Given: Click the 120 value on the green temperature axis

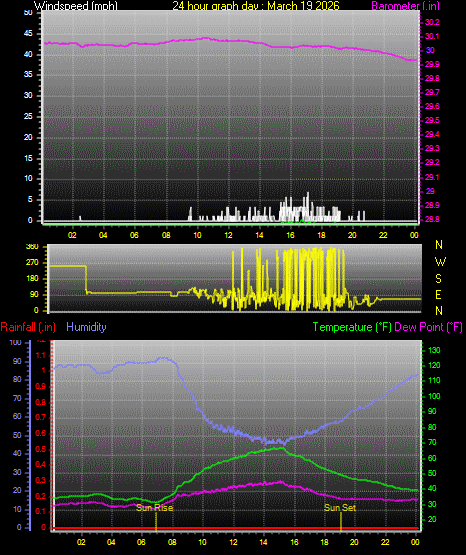Looking at the screenshot, I should coord(435,366).
